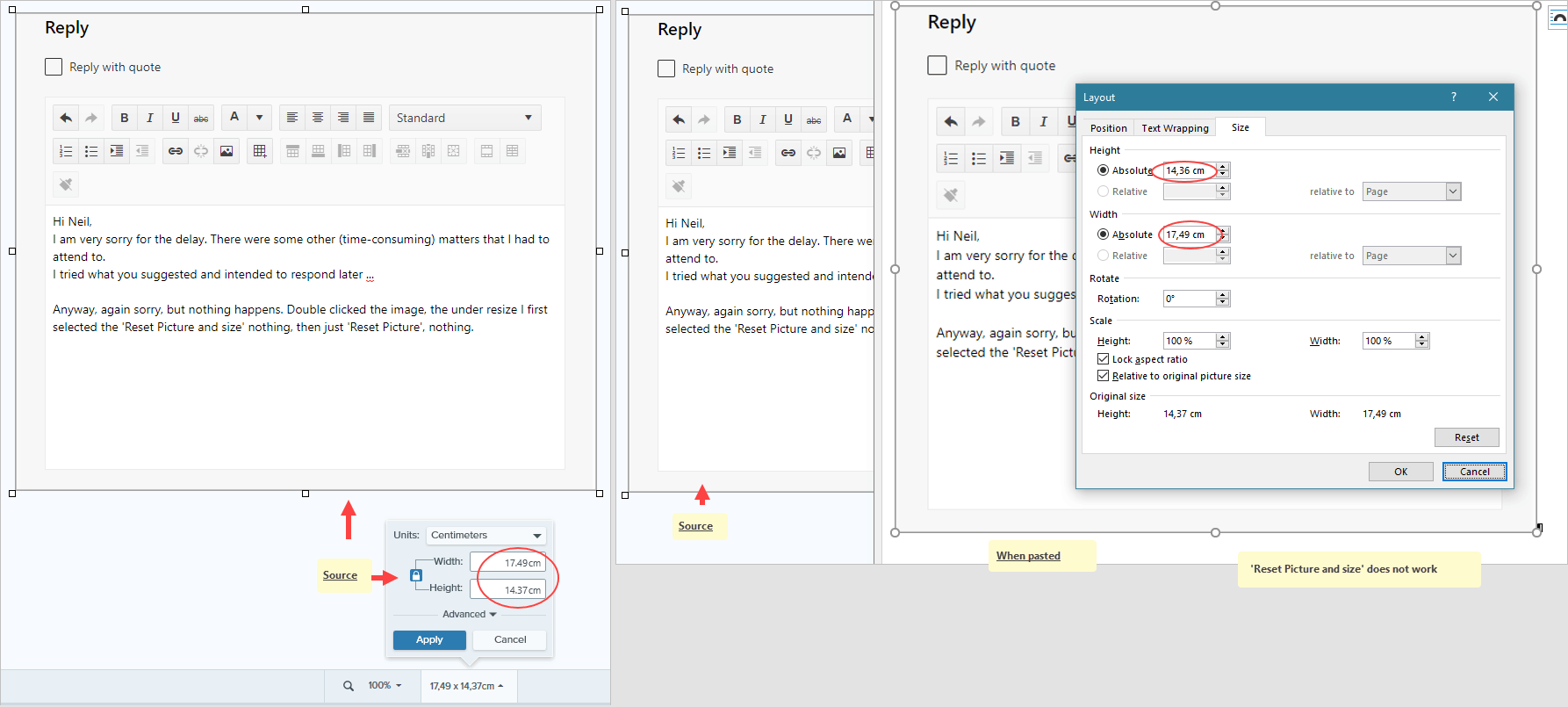Insert bullet list in left reply editor
Image resolution: width=1568 pixels, height=707 pixels.
pyautogui.click(x=91, y=151)
